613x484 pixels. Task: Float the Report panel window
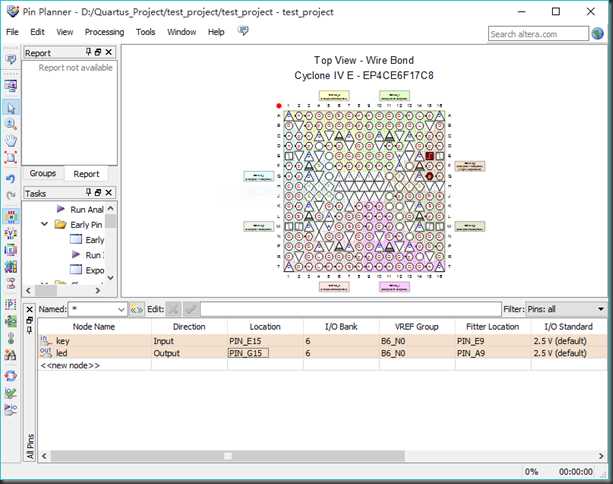pos(98,52)
